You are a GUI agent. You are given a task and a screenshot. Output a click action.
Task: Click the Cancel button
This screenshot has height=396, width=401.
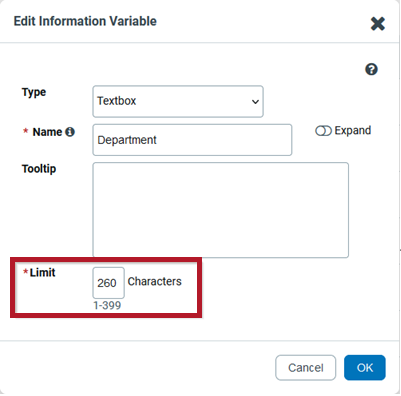[x=306, y=368]
